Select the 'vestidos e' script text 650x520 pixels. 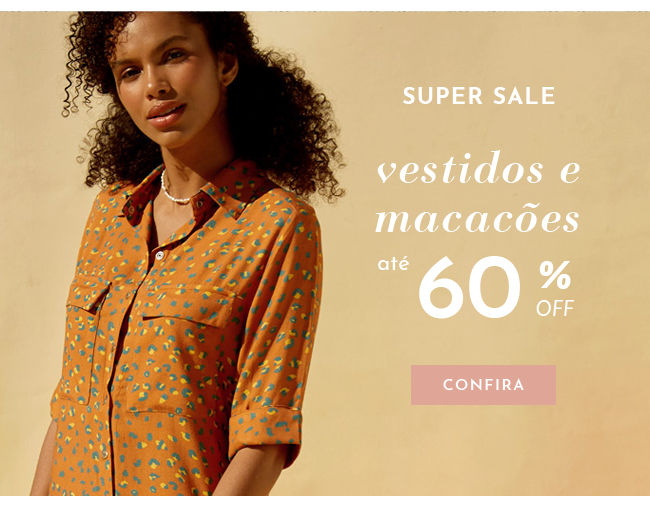479,169
